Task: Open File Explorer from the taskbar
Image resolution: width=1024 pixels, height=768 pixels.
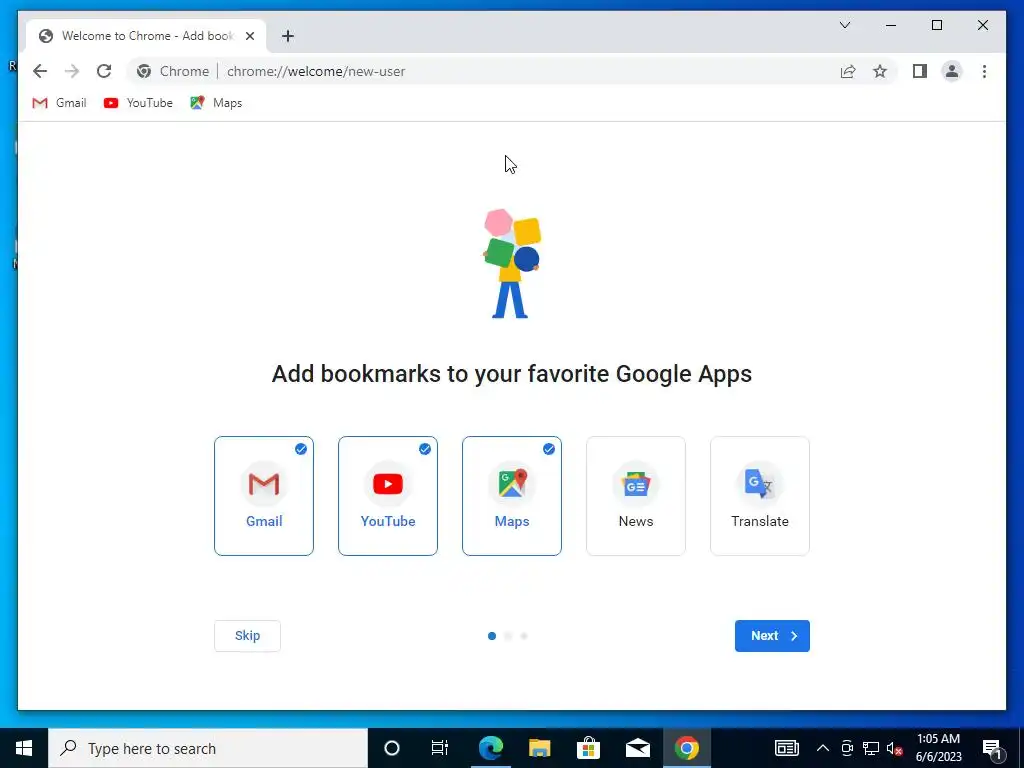Action: click(539, 748)
